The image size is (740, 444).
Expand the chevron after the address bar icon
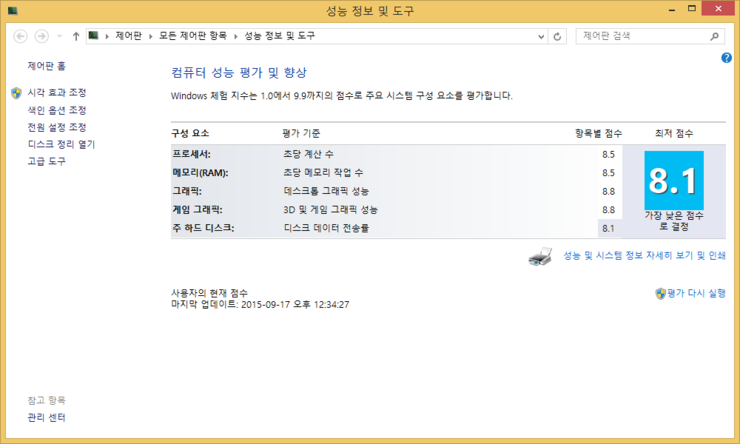107,36
